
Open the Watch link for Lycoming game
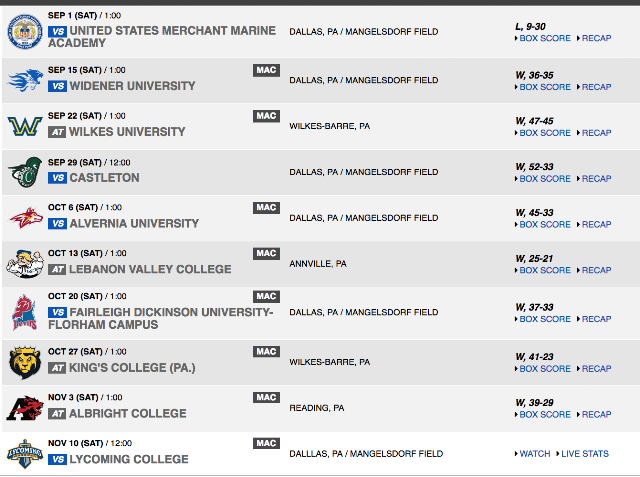tap(535, 454)
